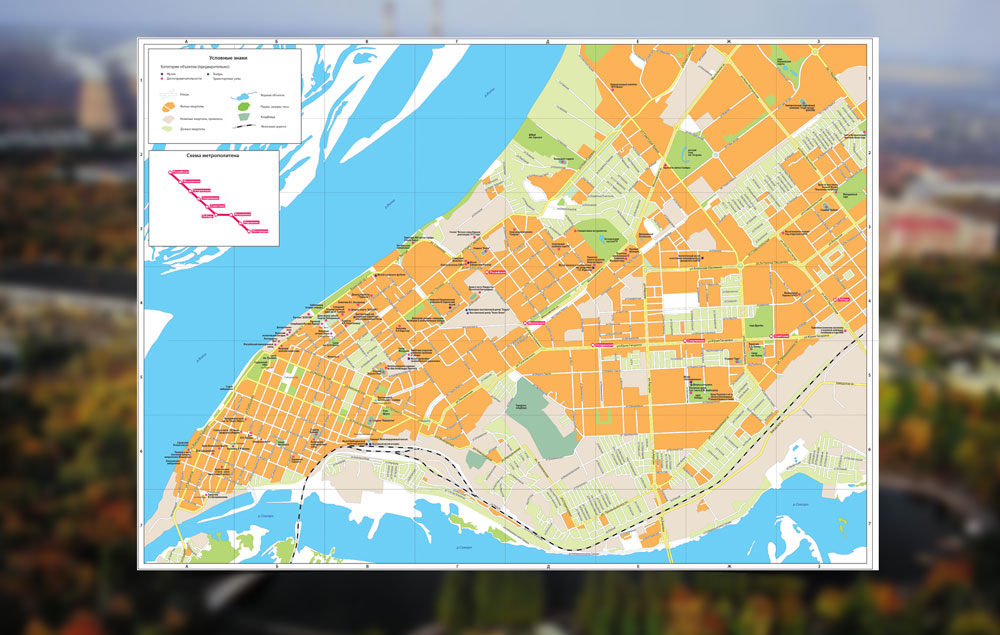Click grid column letter Г on the top border

[x=457, y=41]
